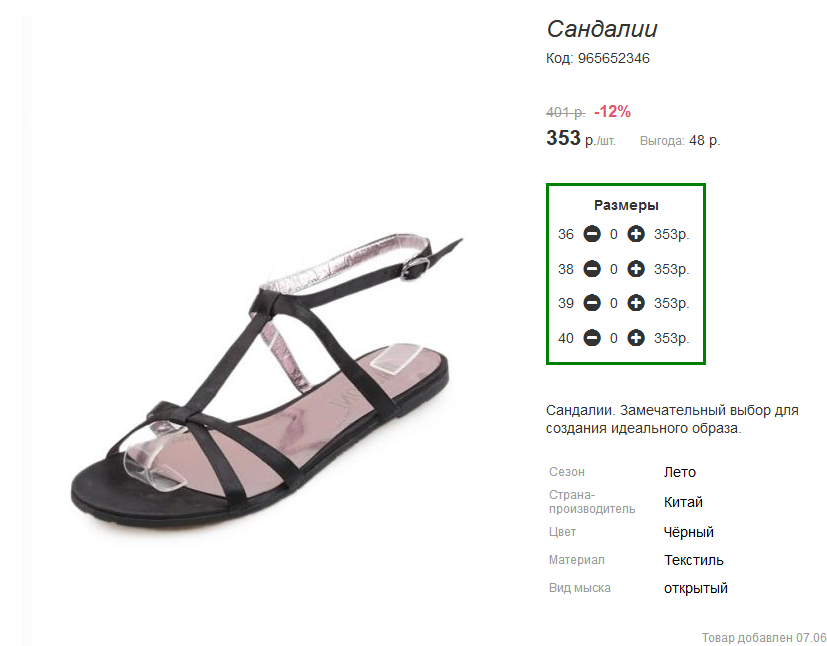This screenshot has width=827, height=646.
Task: Click the quantity value for size 40
Action: tap(614, 339)
